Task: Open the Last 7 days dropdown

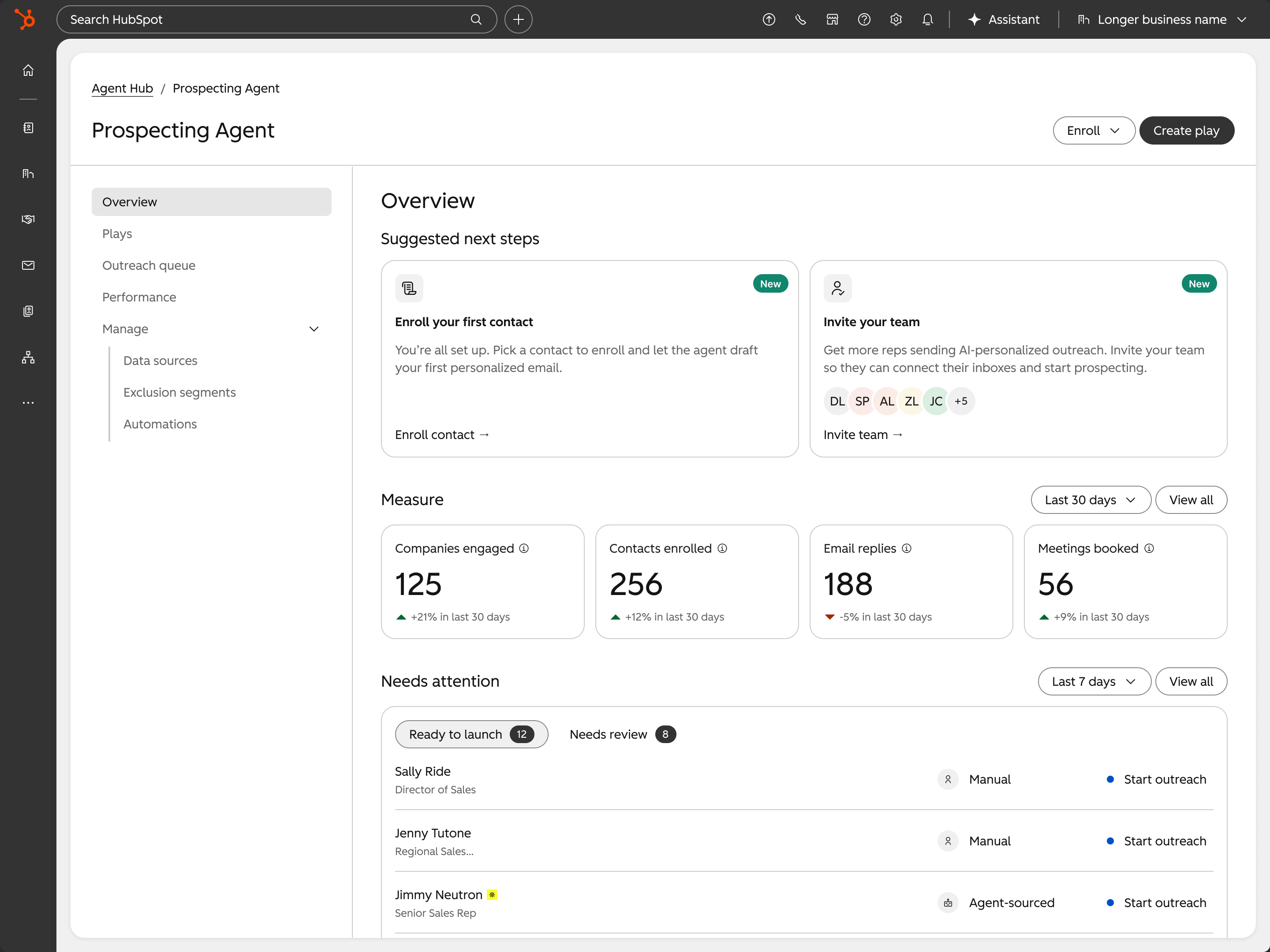Action: 1094,681
